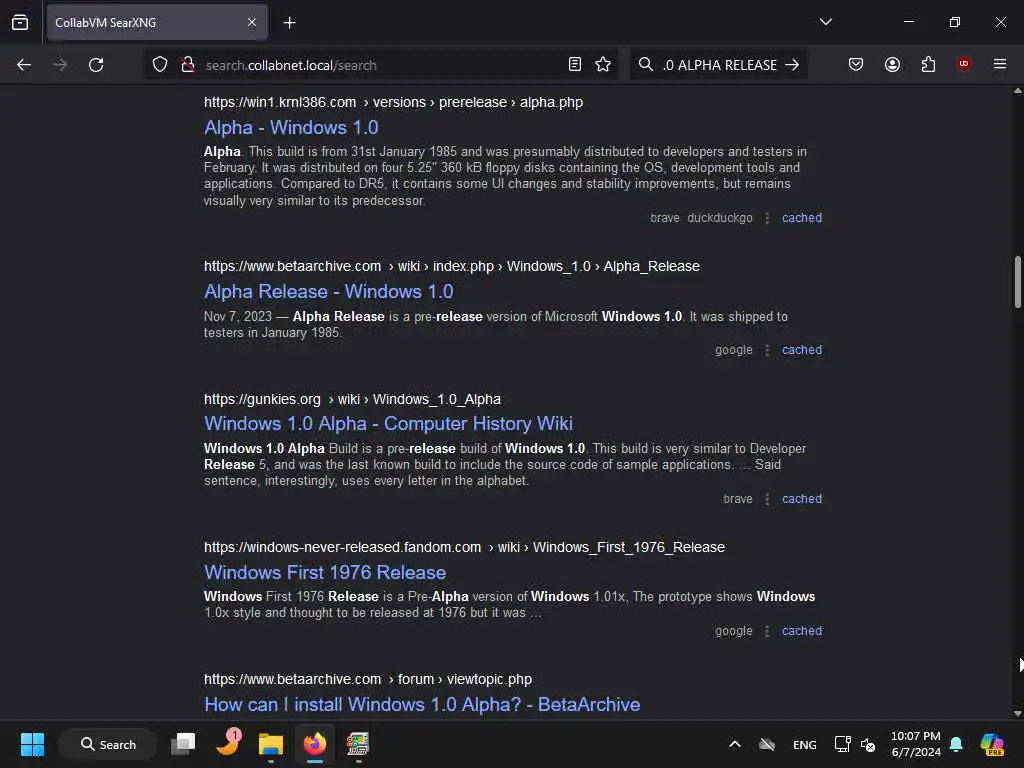Show hidden tray icons chevron

tap(735, 744)
